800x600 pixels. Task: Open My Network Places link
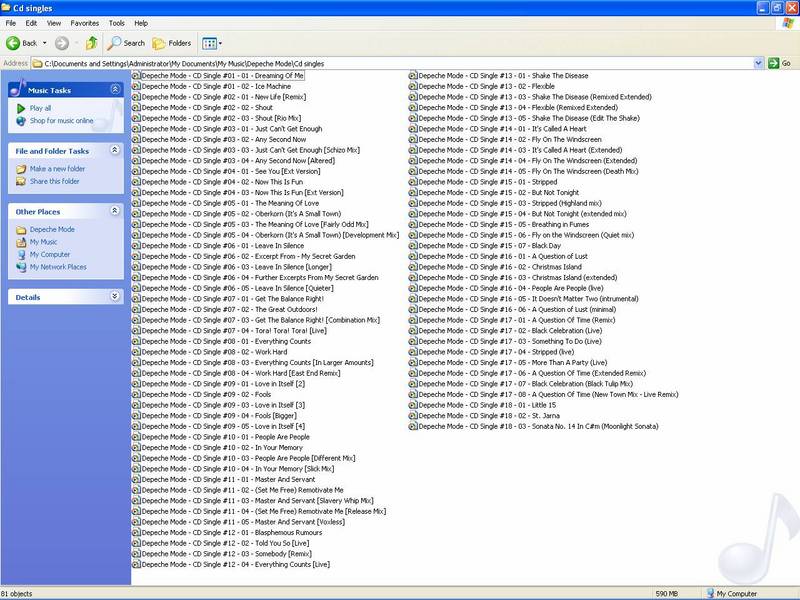tap(58, 267)
